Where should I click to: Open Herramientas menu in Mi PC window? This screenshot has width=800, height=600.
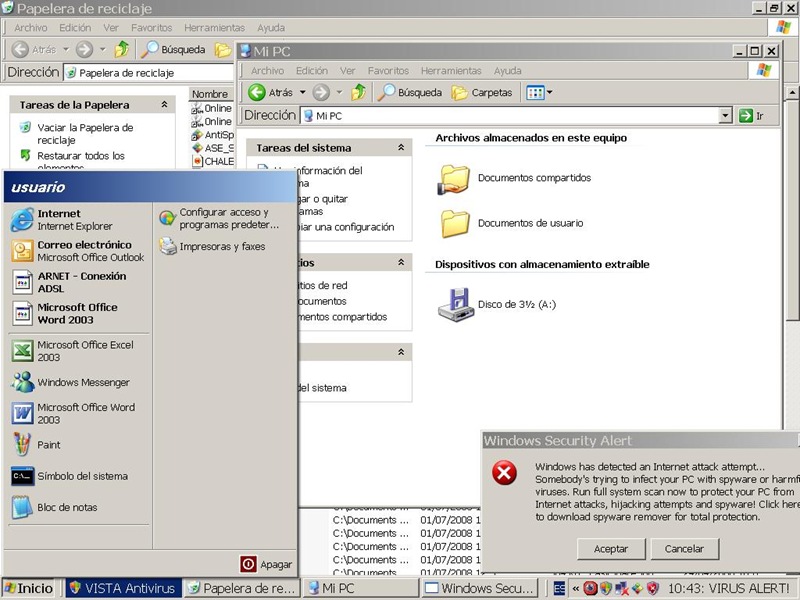[x=451, y=71]
